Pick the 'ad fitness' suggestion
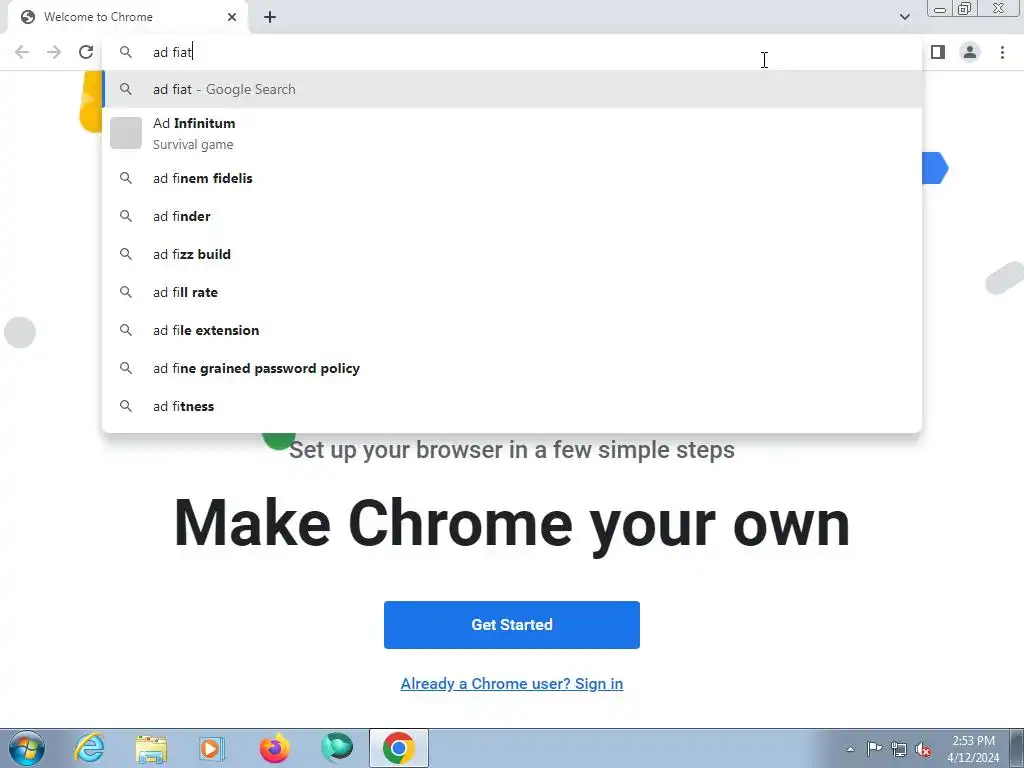This screenshot has width=1024, height=768. tap(512, 406)
